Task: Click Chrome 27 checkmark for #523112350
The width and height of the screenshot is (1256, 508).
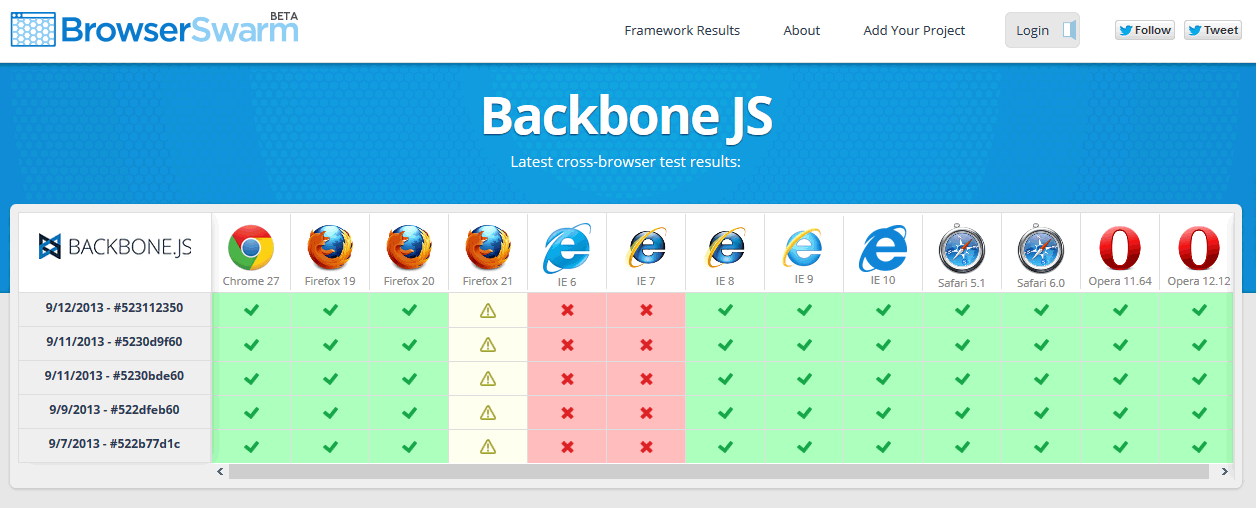Action: (251, 310)
